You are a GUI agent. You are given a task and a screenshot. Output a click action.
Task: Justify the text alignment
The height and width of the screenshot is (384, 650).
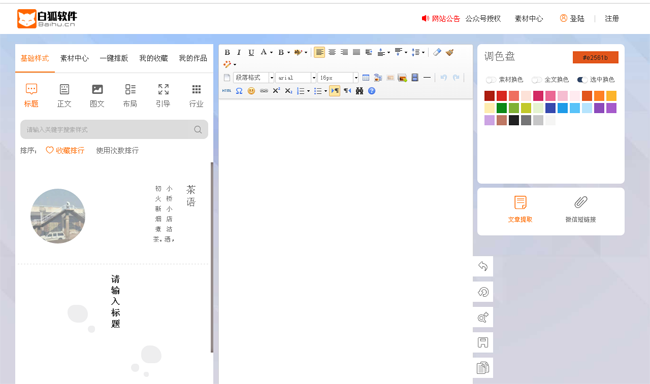[356, 52]
